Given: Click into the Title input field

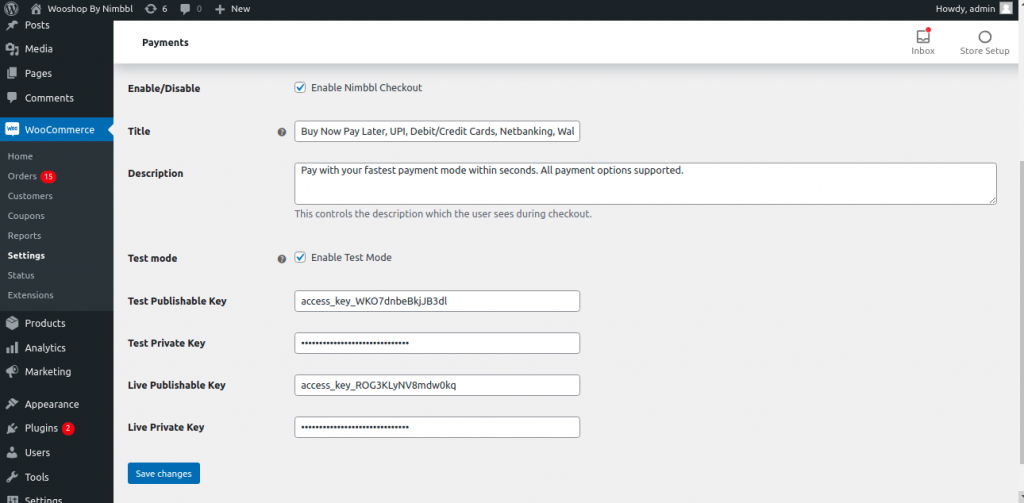Looking at the screenshot, I should point(437,131).
